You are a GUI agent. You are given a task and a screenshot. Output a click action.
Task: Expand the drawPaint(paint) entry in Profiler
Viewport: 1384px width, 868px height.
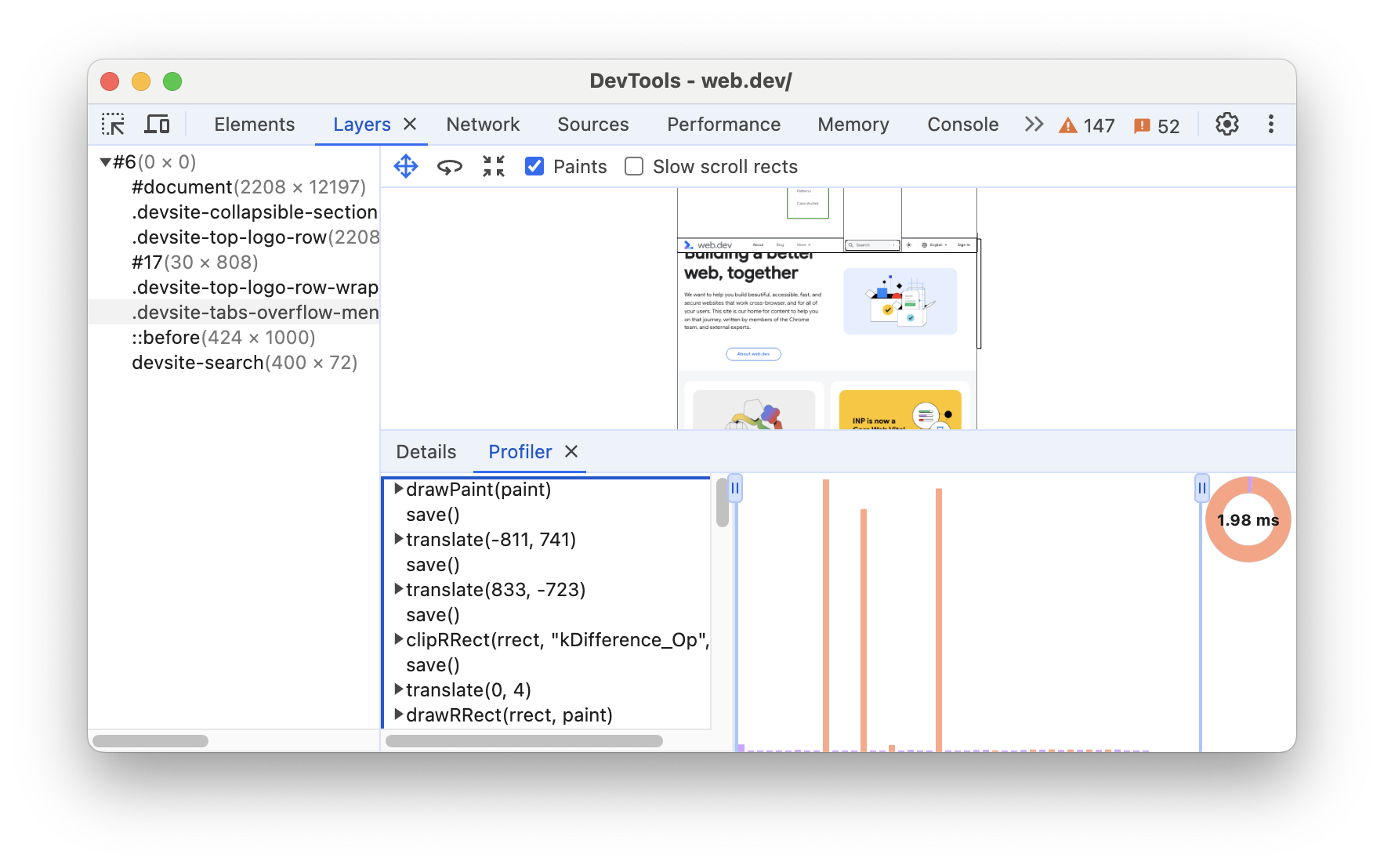(399, 489)
